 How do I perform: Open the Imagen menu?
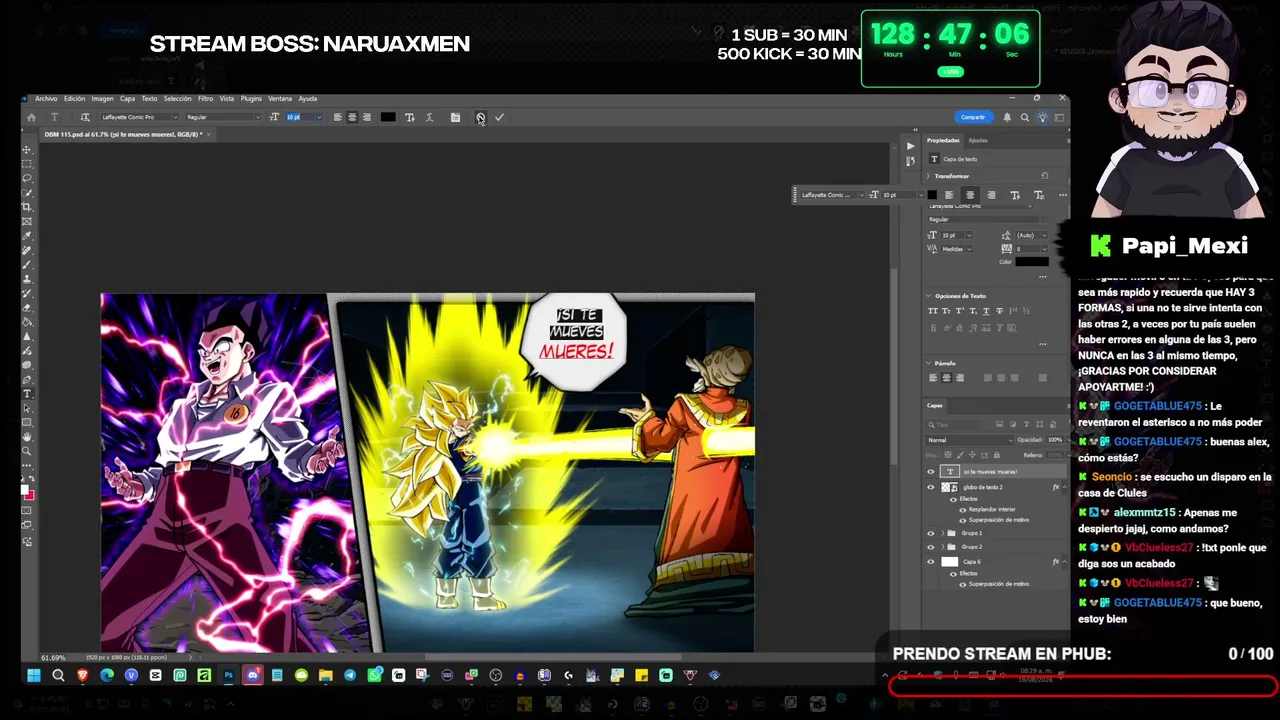[x=102, y=99]
